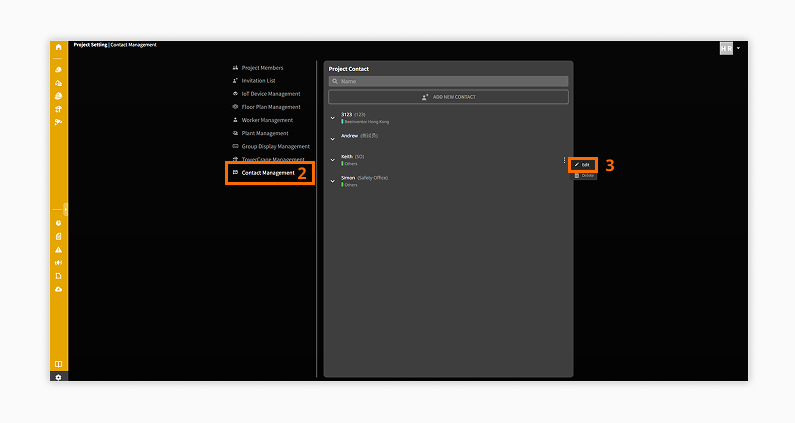
Task: Open account dropdown arrow beside HR avatar
Action: point(738,48)
